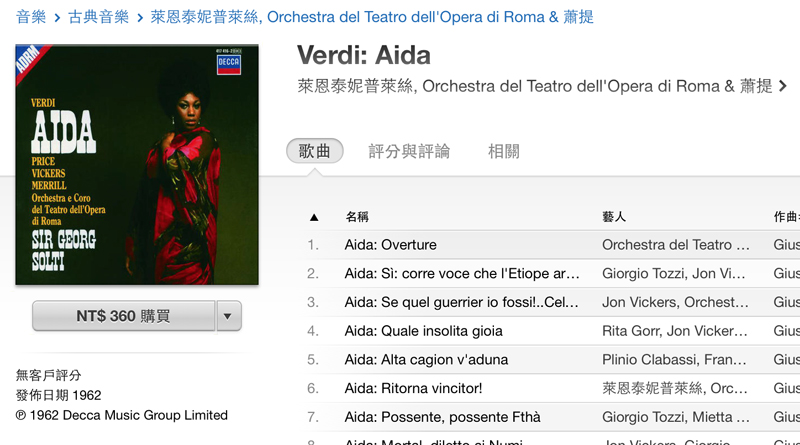Open the 相關 tab
The image size is (800, 445).
tap(504, 151)
